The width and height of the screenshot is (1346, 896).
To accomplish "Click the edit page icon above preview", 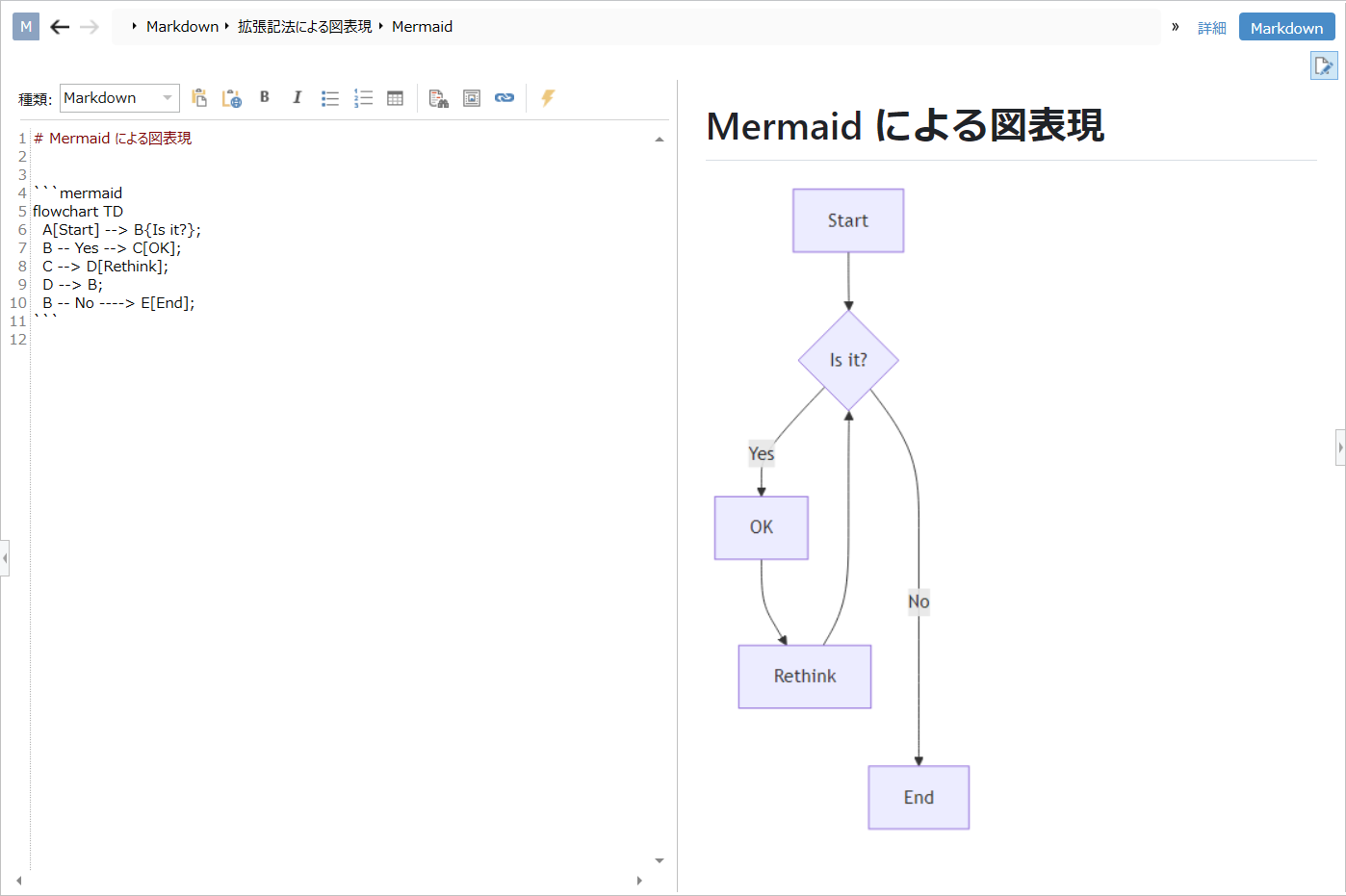I will [x=1324, y=65].
